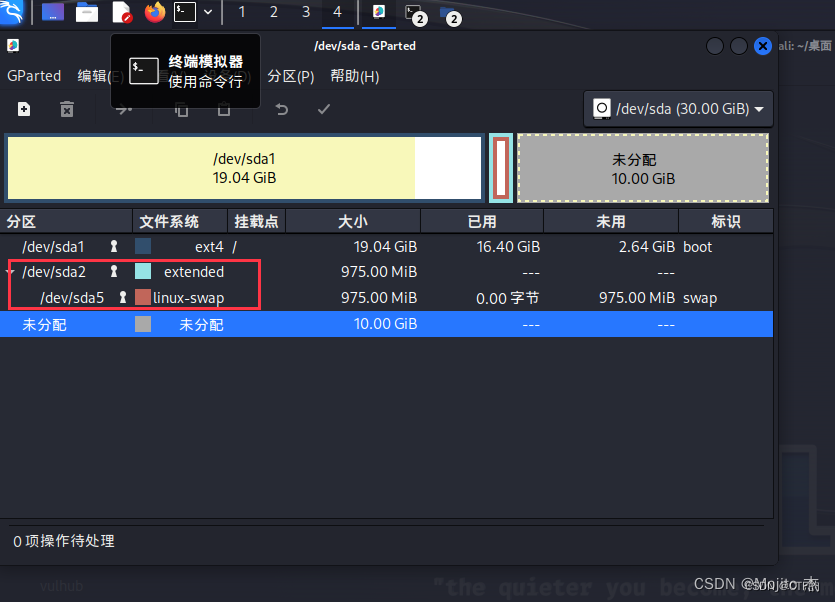Click the 0.00 字节 used value
This screenshot has width=835, height=602.
pyautogui.click(x=507, y=298)
